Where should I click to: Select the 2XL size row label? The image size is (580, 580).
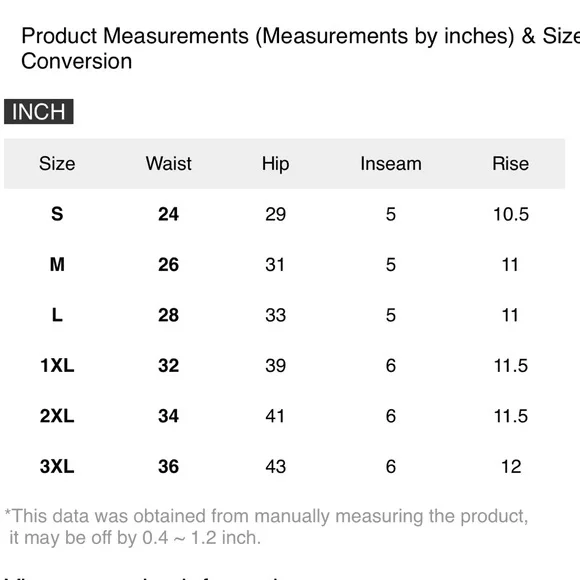[57, 416]
